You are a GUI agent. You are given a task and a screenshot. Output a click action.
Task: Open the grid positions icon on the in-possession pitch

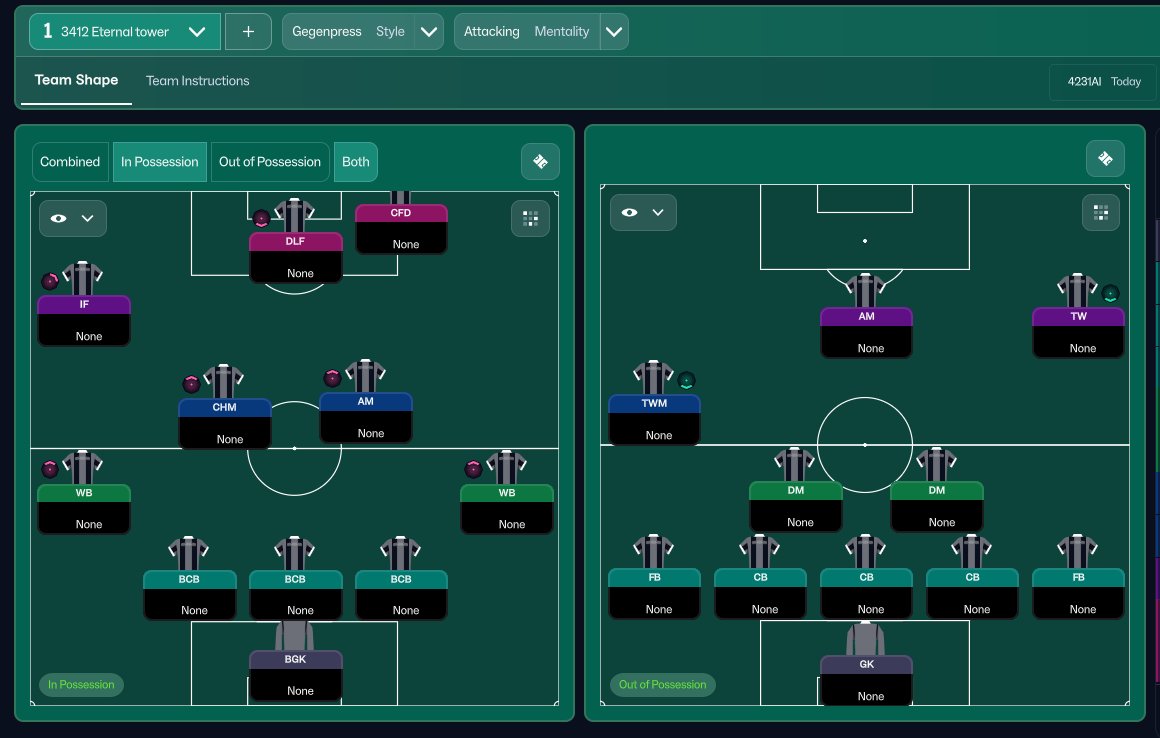530,218
